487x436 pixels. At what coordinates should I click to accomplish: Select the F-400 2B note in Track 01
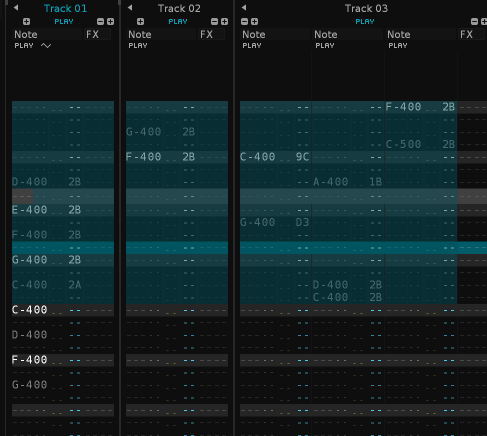pos(46,235)
